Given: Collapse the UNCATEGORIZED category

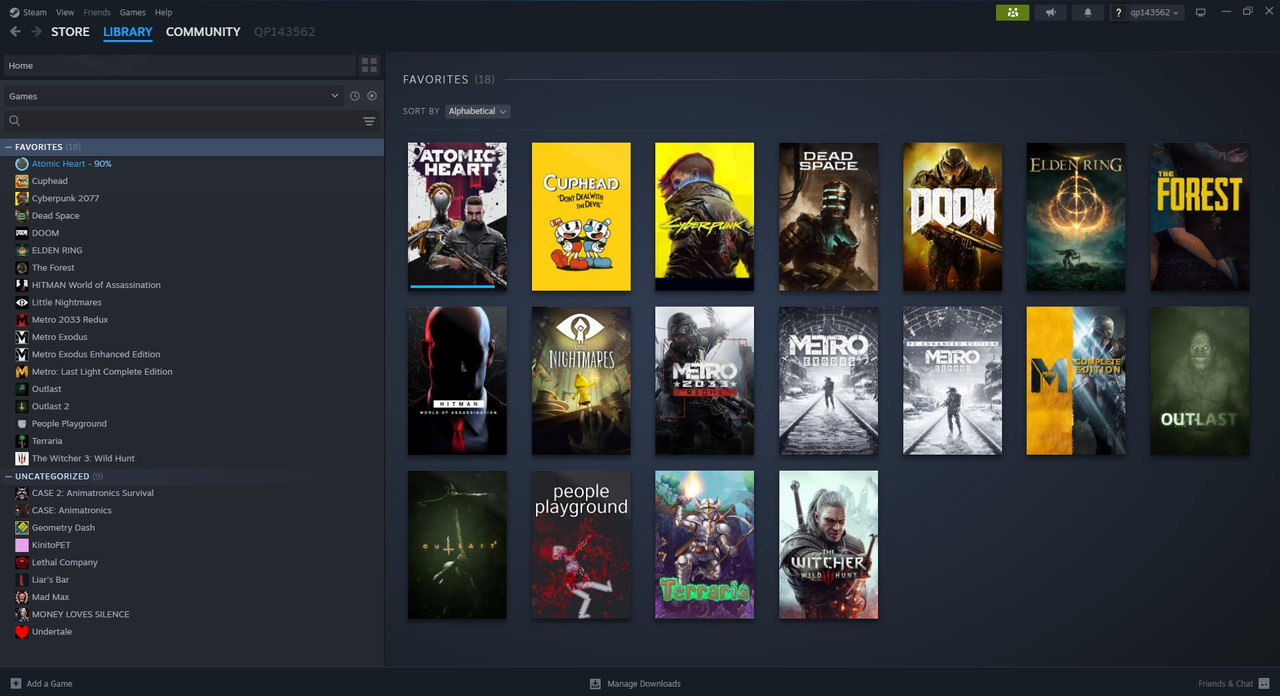Looking at the screenshot, I should [9, 476].
